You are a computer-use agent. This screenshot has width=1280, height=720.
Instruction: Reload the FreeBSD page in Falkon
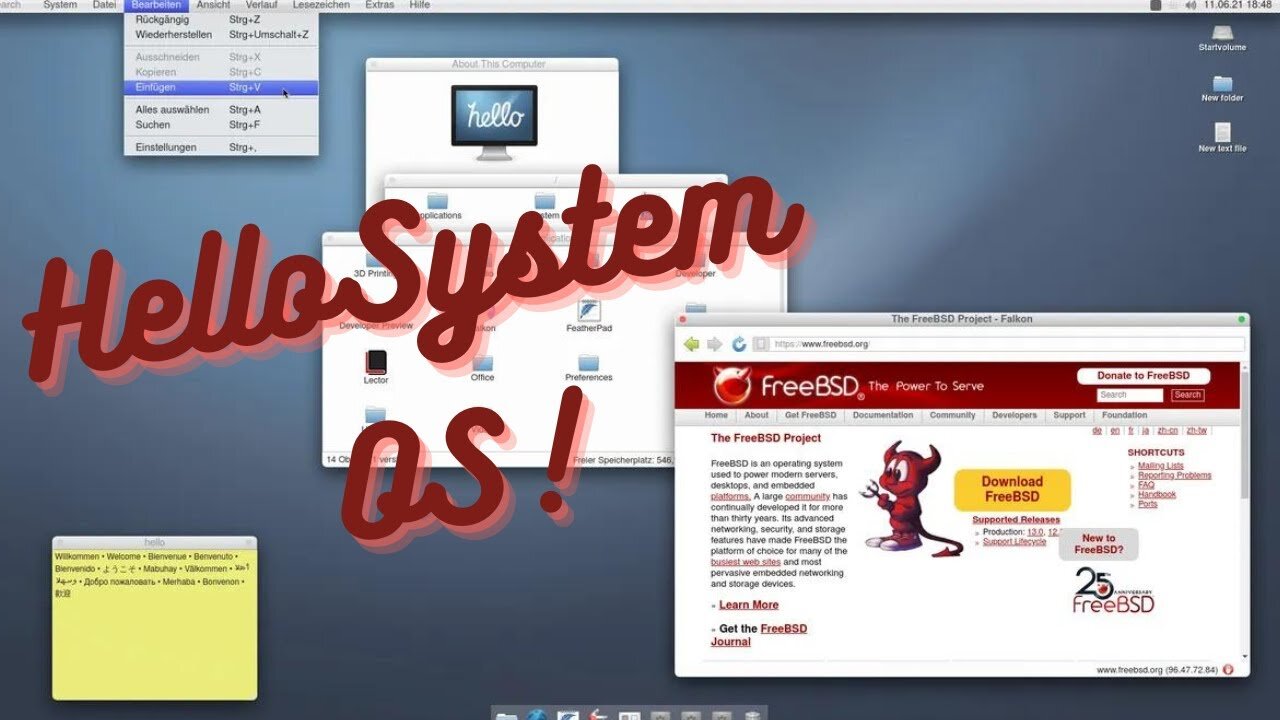click(x=737, y=342)
